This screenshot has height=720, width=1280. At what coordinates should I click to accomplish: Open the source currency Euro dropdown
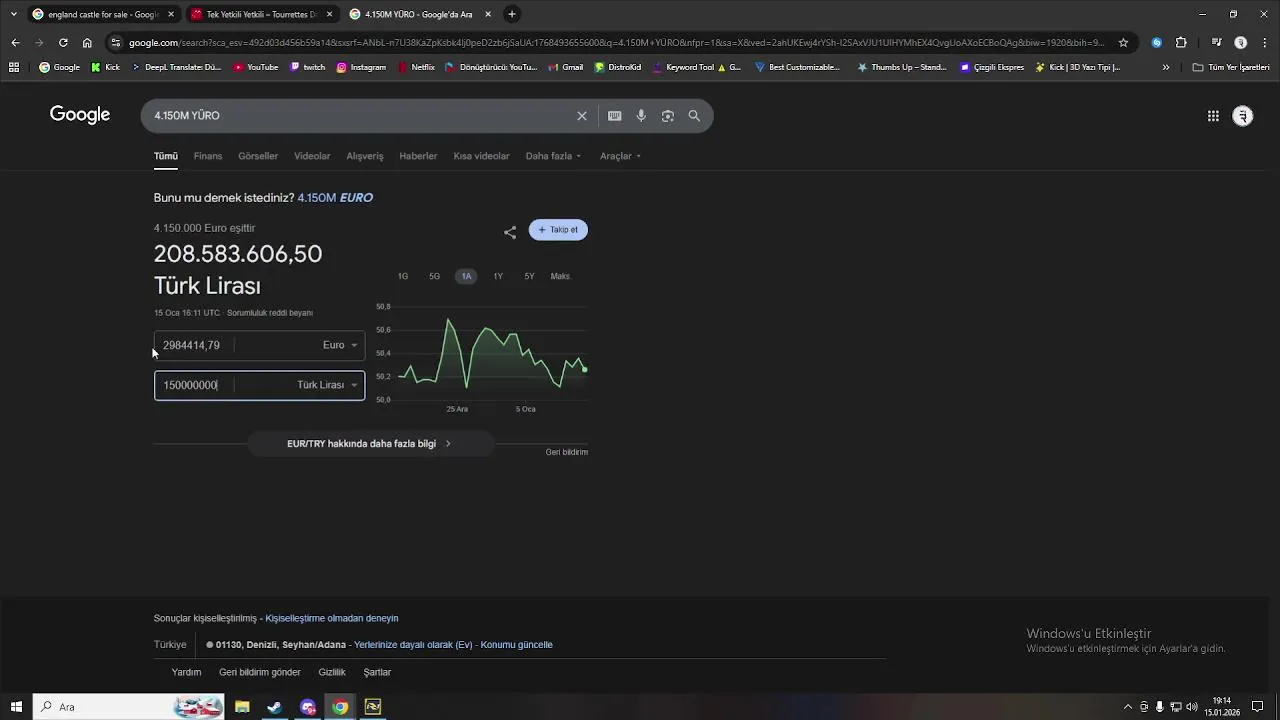[x=340, y=345]
